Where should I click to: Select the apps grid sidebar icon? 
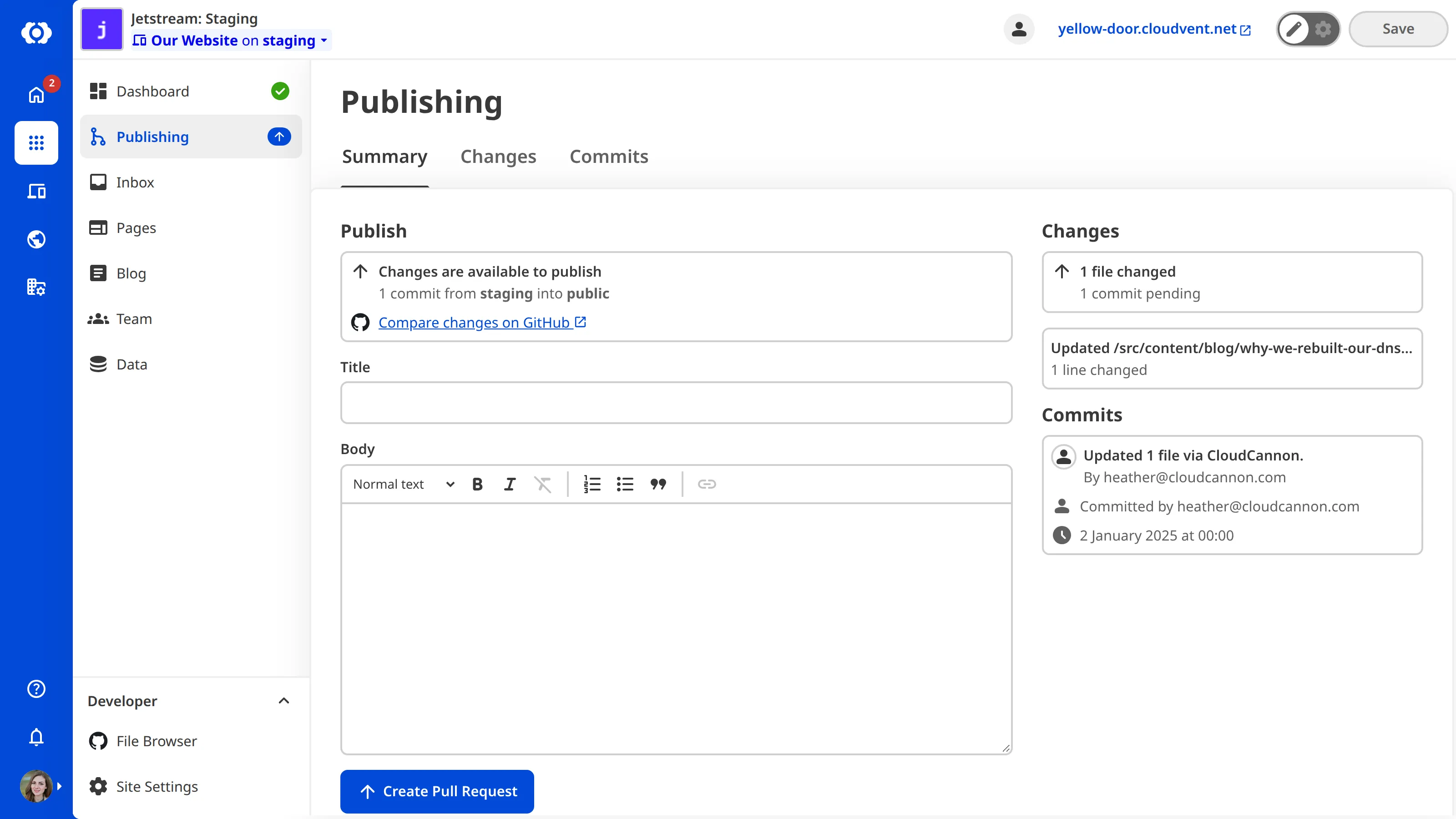click(x=36, y=142)
